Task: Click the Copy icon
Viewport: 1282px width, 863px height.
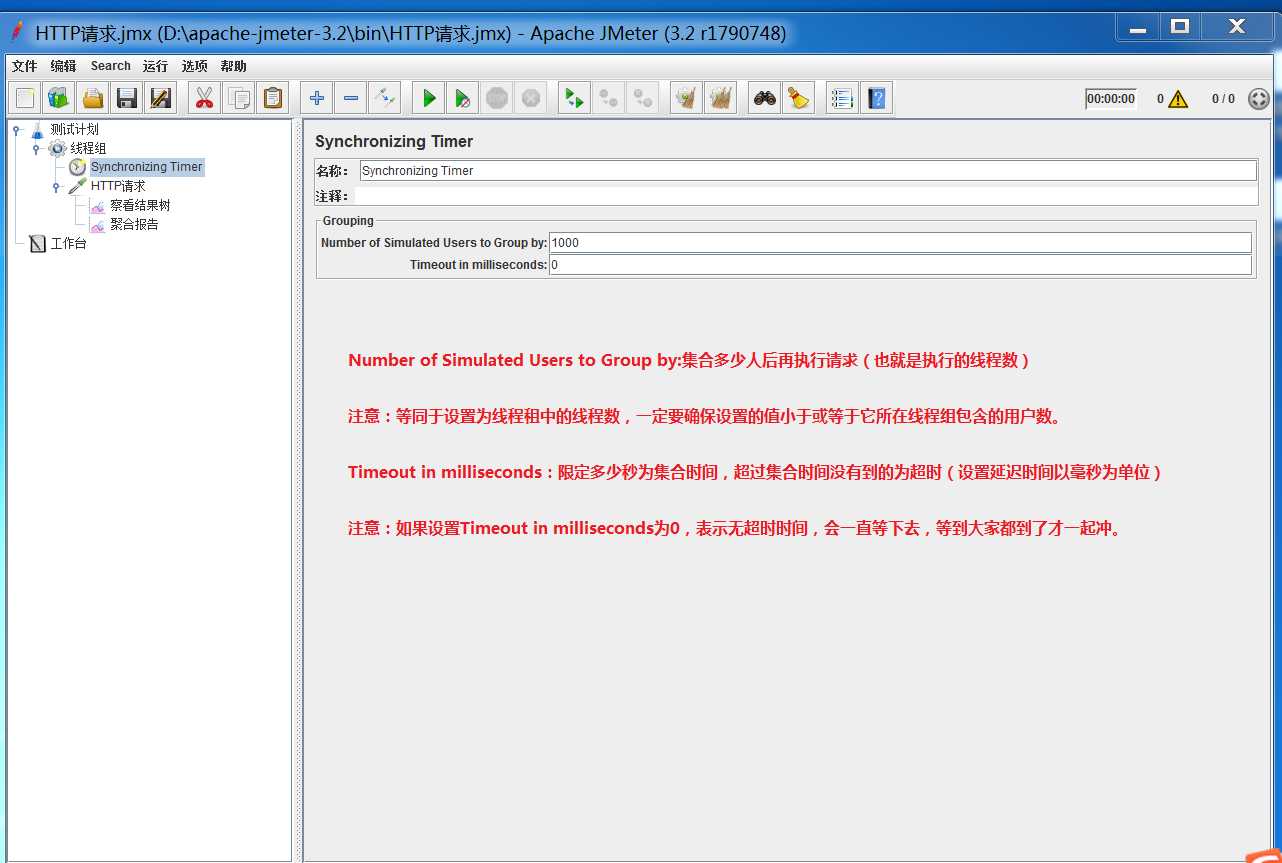Action: [x=238, y=98]
